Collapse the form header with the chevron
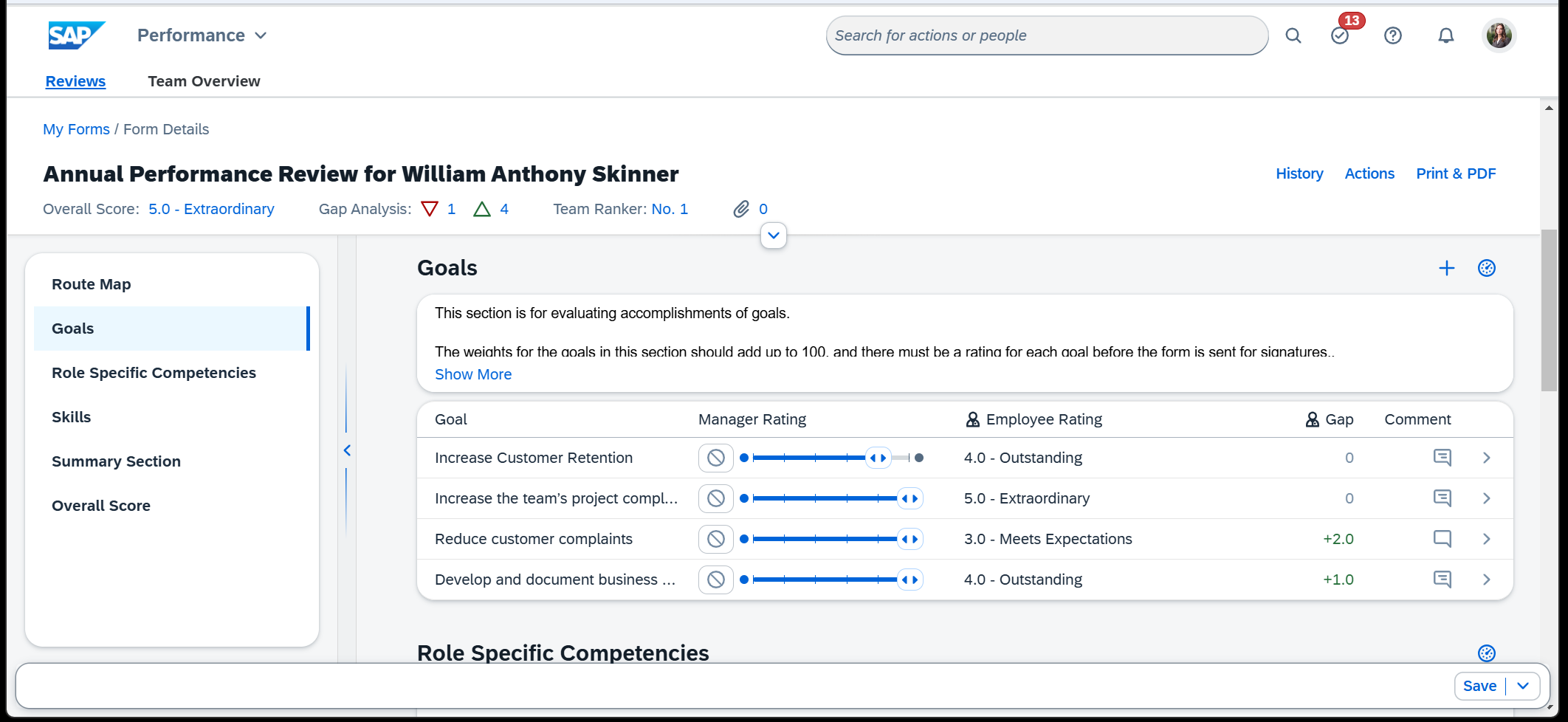 pyautogui.click(x=773, y=235)
